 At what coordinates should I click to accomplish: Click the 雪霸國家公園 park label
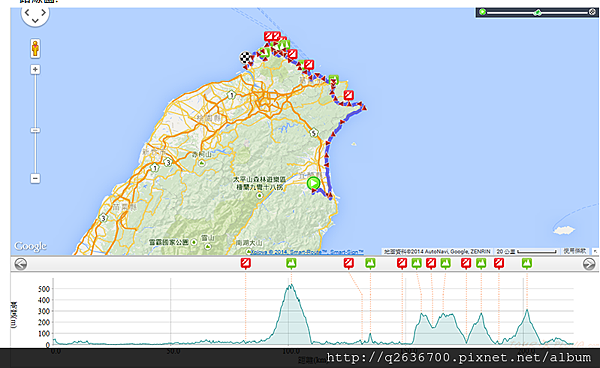pyautogui.click(x=168, y=242)
